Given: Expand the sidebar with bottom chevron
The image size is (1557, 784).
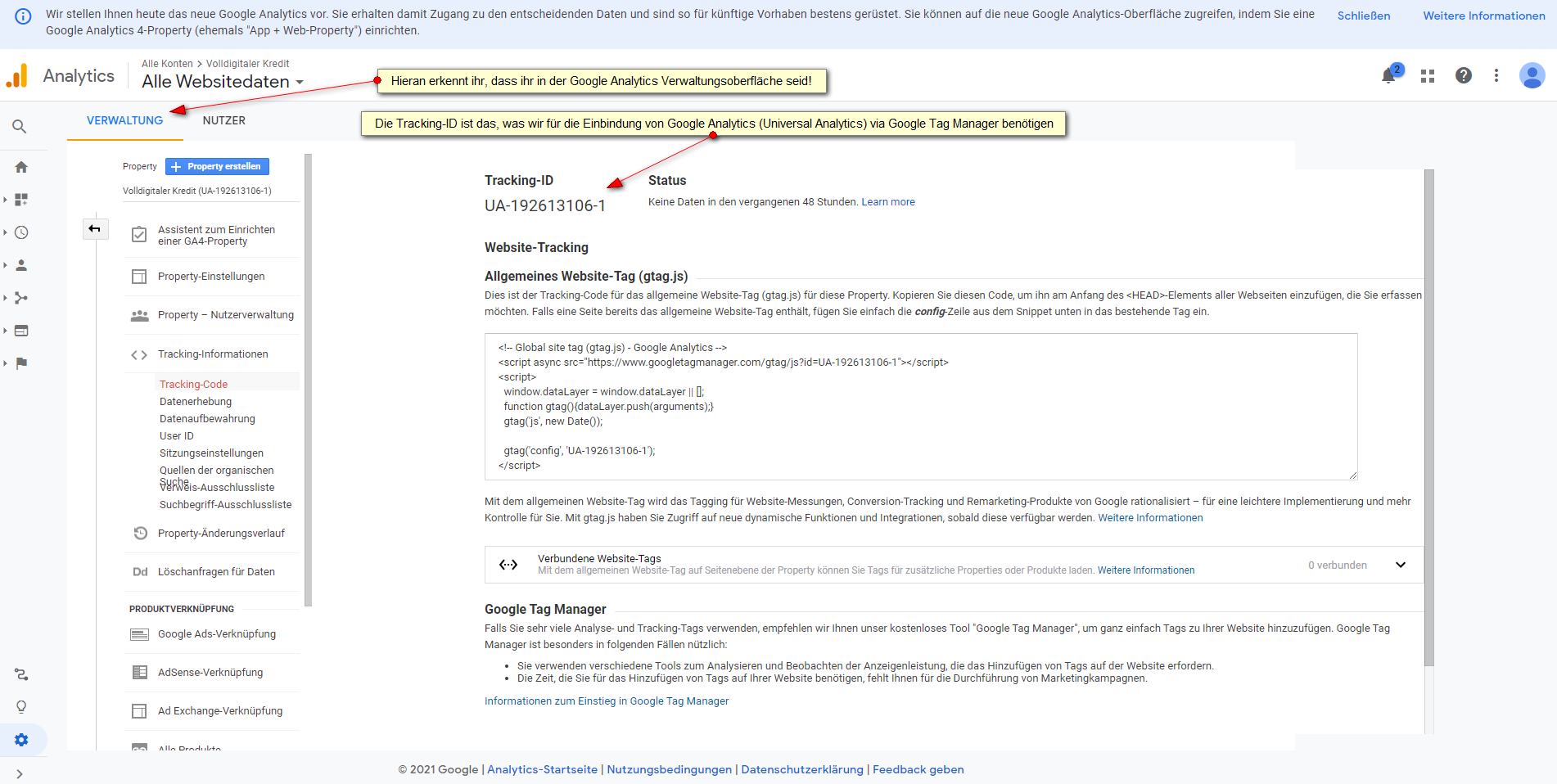Looking at the screenshot, I should 20,773.
